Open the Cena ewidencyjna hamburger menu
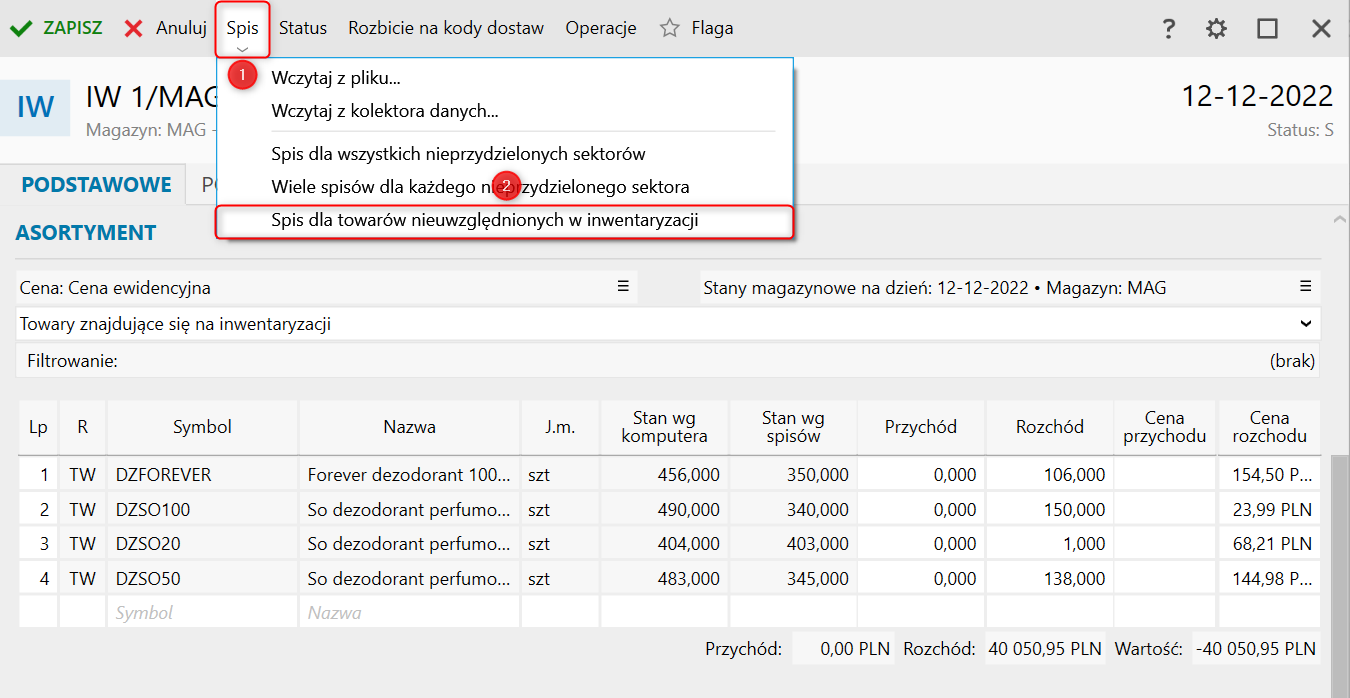This screenshot has height=698, width=1350. click(623, 287)
